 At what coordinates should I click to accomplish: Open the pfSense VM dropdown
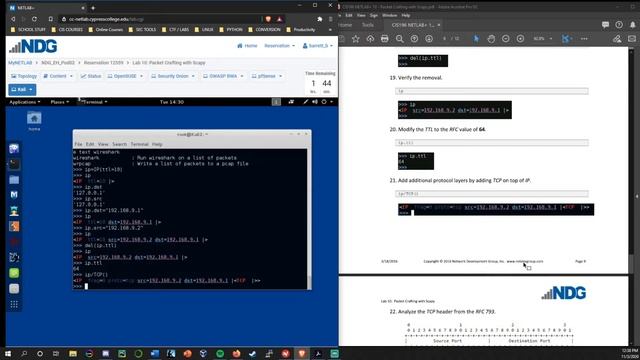pyautogui.click(x=267, y=76)
